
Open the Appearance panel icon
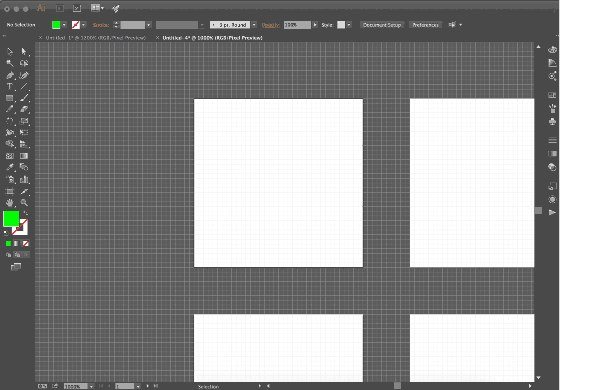552,199
